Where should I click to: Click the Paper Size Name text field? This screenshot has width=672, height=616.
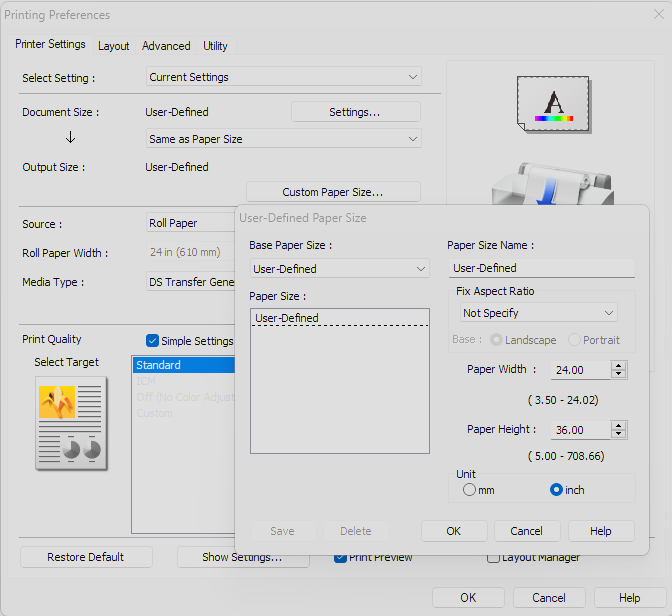[540, 268]
